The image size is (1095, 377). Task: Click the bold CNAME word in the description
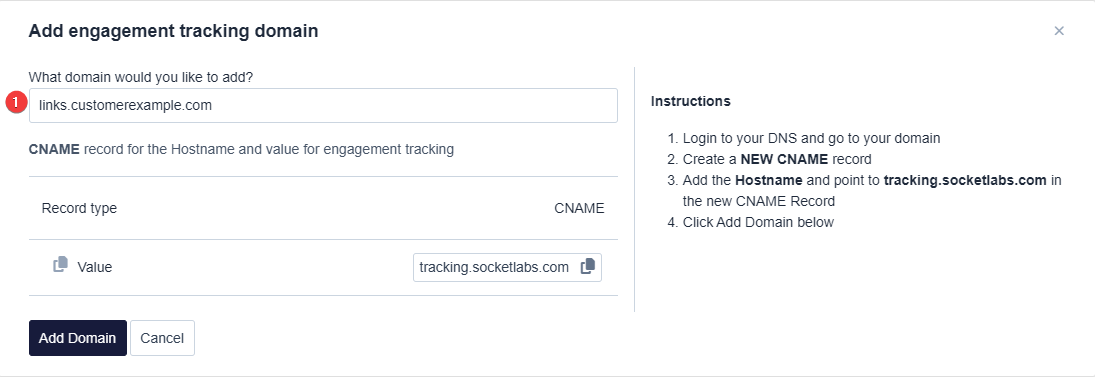(x=54, y=149)
